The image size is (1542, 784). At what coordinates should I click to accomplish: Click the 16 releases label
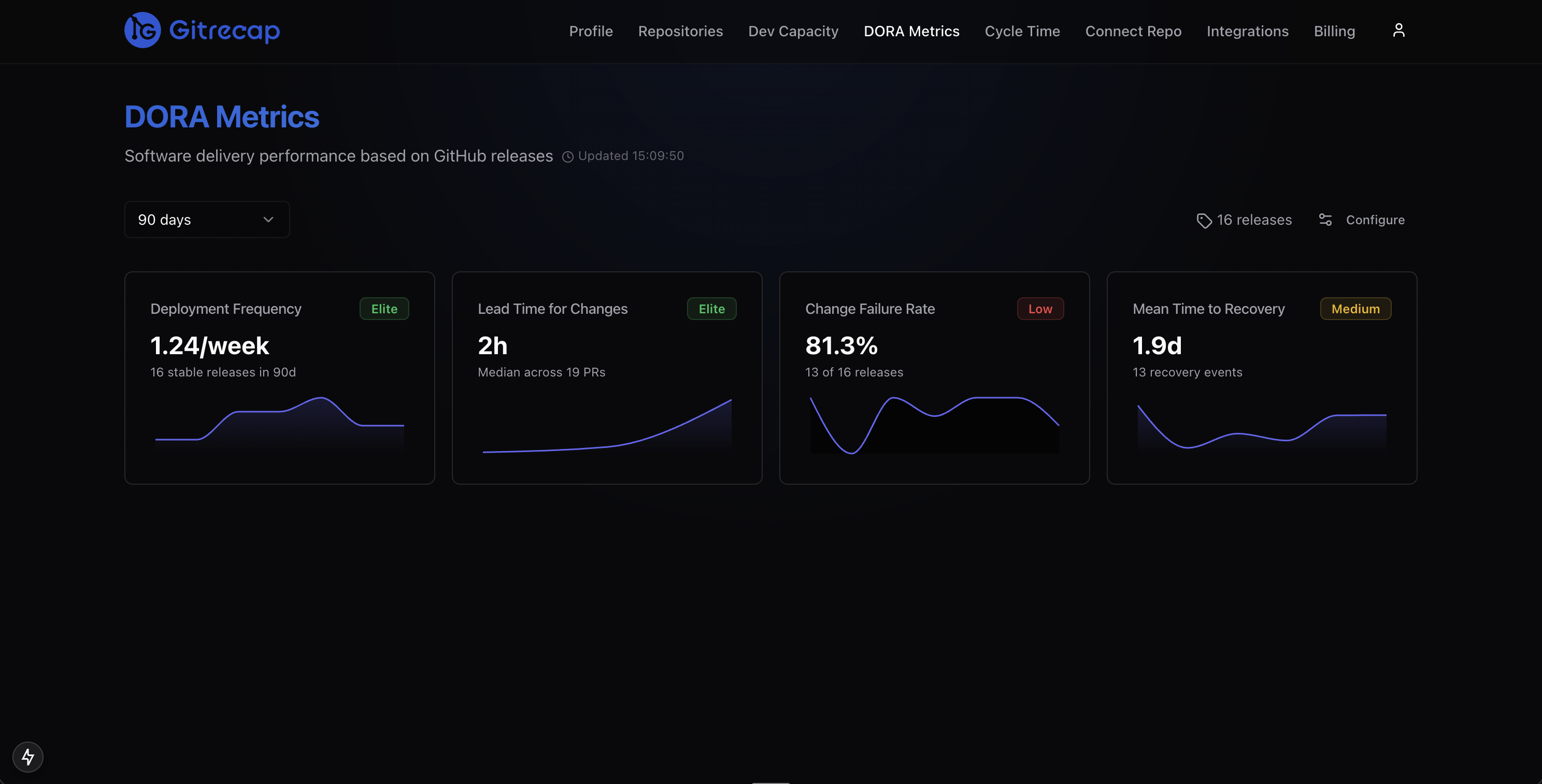click(1254, 220)
